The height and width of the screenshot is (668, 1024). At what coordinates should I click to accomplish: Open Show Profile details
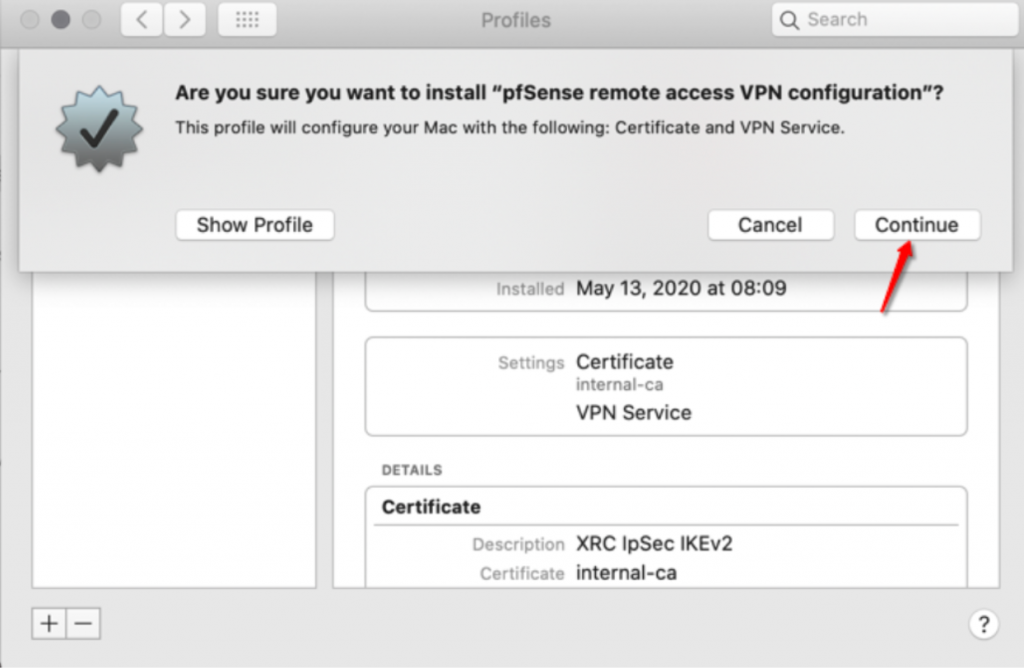255,225
